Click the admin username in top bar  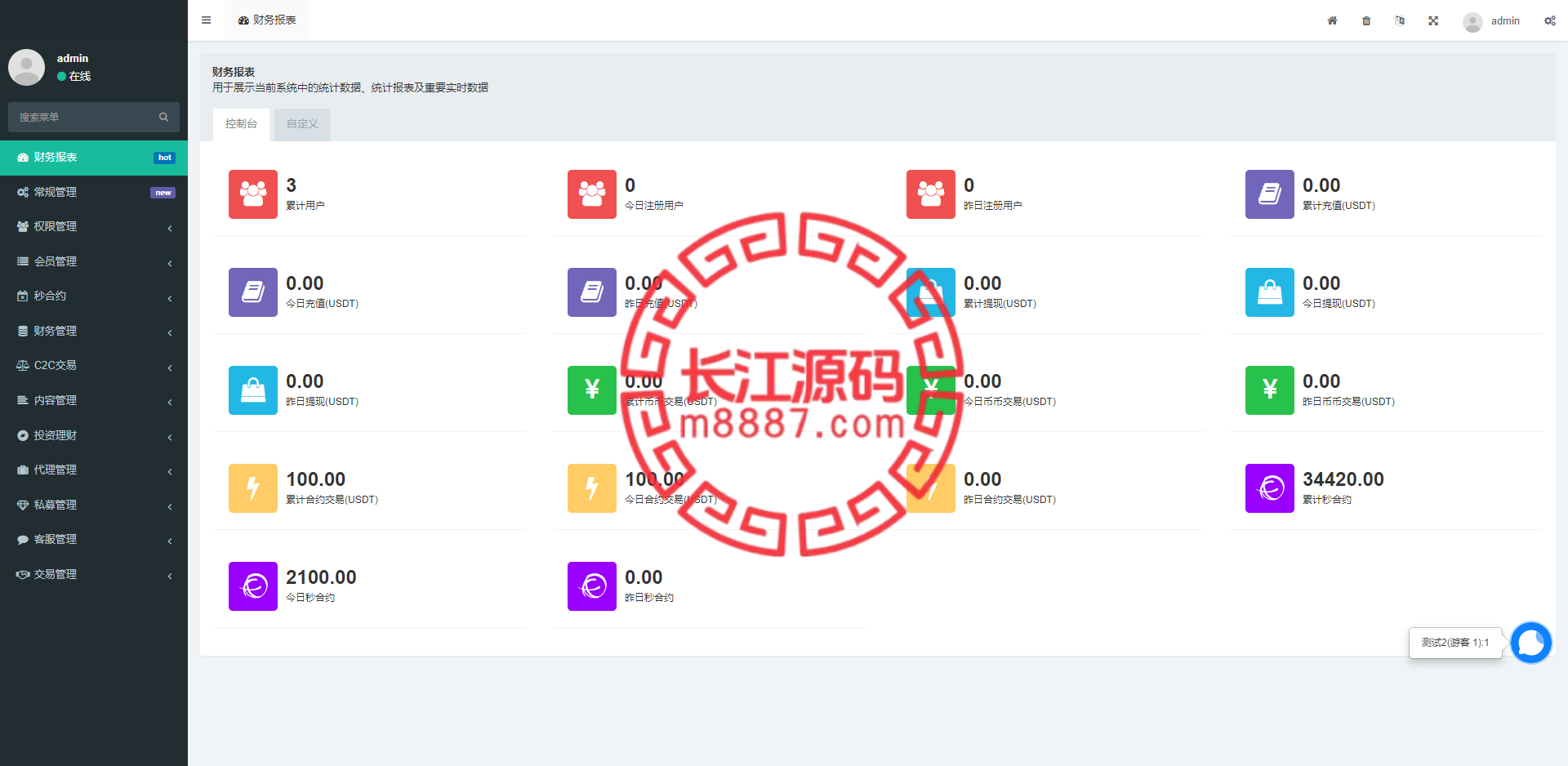click(1505, 21)
